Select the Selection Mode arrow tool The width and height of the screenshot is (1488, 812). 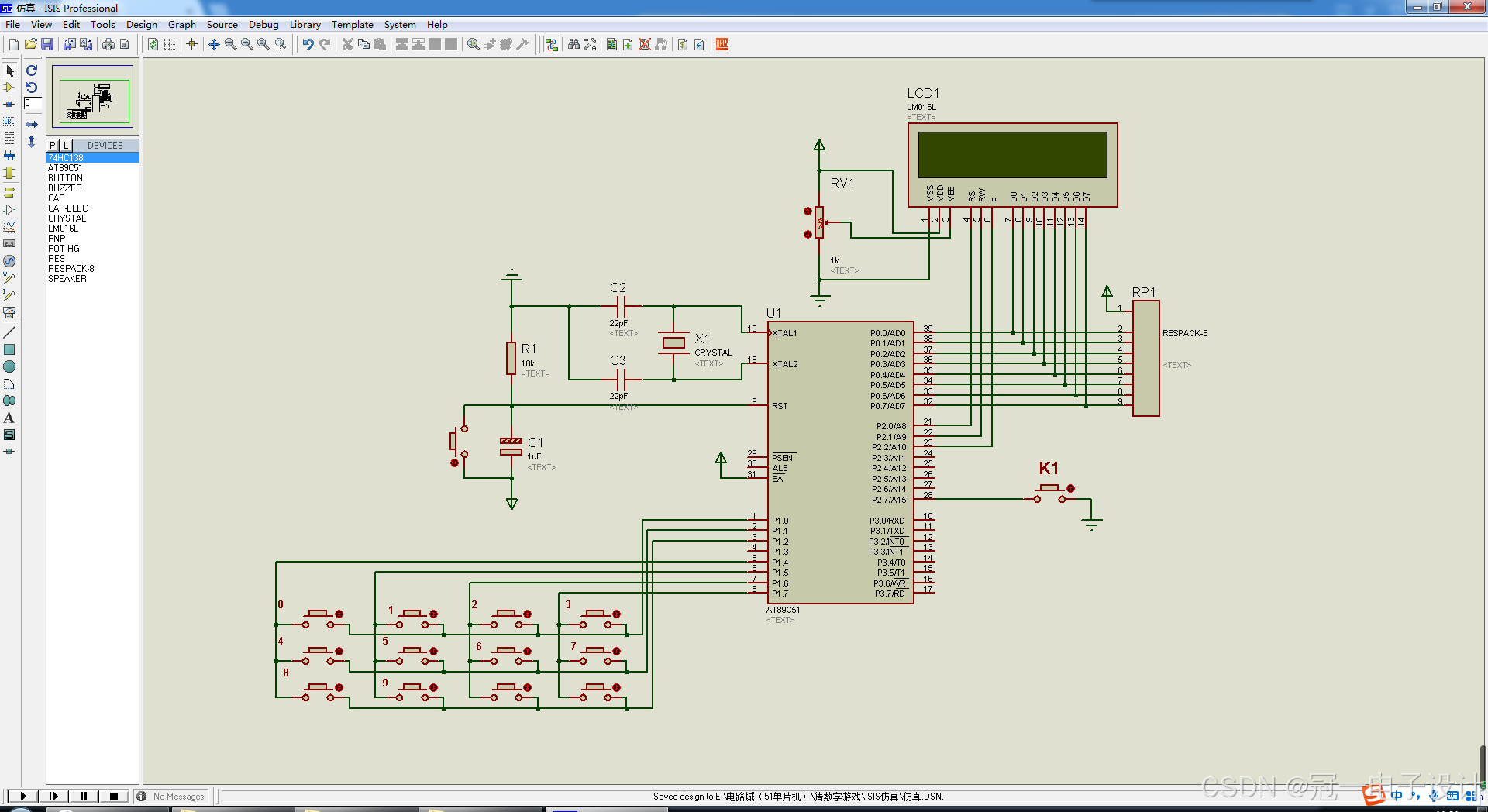9,71
